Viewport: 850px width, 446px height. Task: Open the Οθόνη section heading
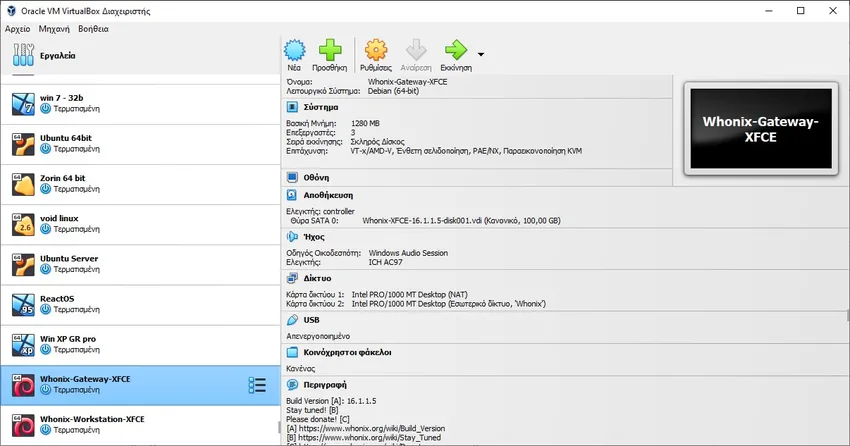pyautogui.click(x=316, y=177)
